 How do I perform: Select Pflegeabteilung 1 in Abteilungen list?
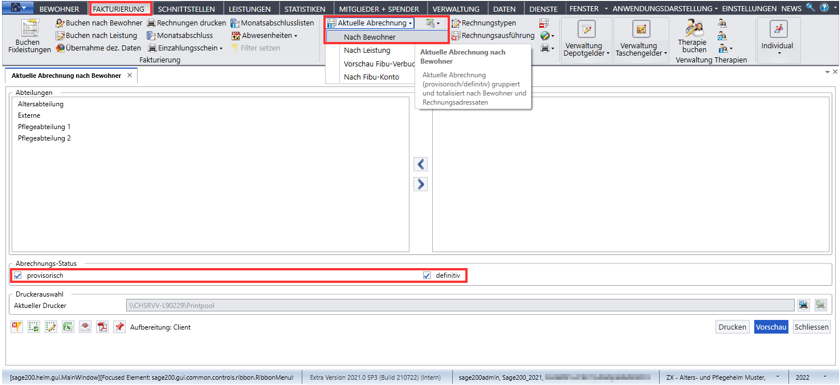[44, 127]
